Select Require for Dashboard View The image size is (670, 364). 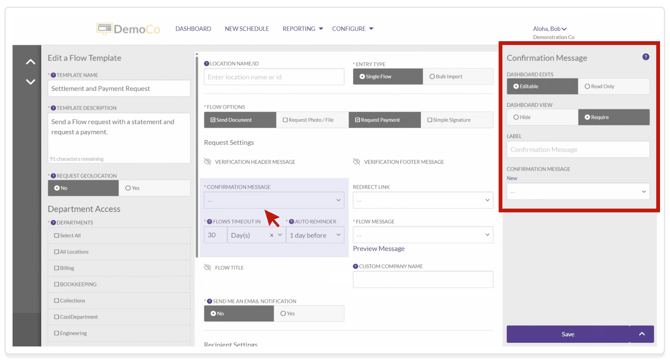pyautogui.click(x=614, y=117)
